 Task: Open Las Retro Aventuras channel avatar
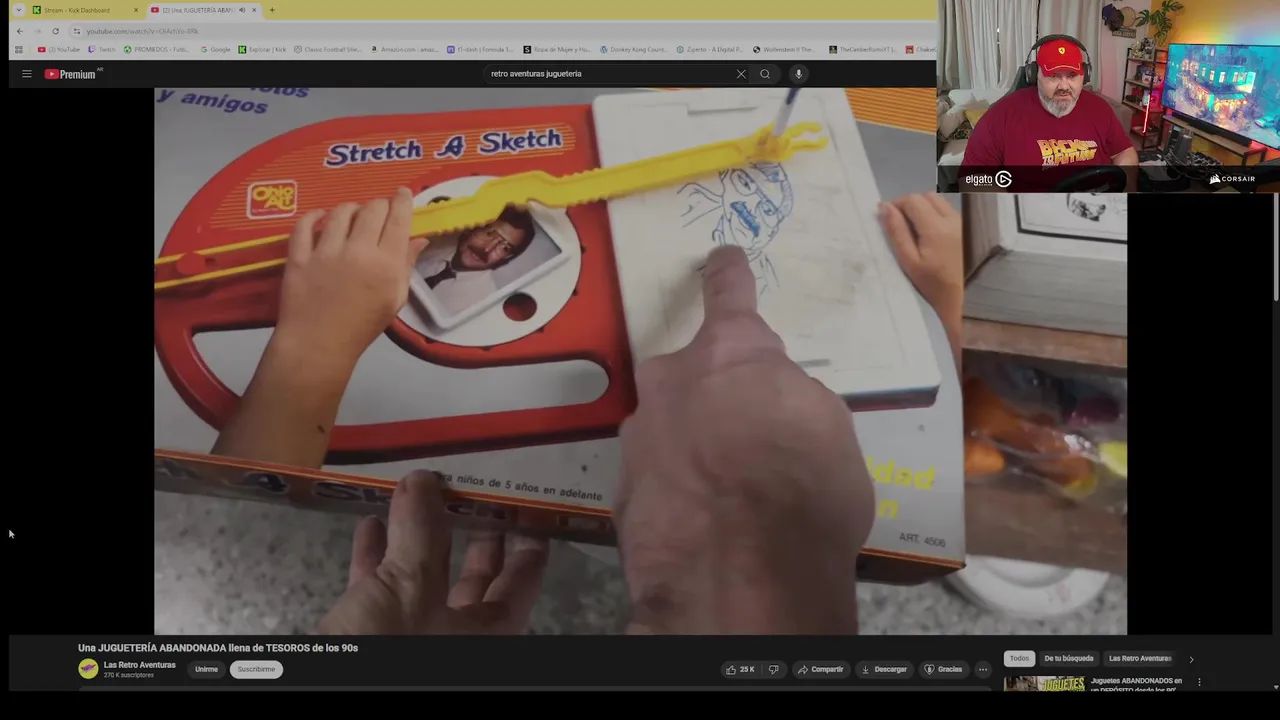coord(88,669)
